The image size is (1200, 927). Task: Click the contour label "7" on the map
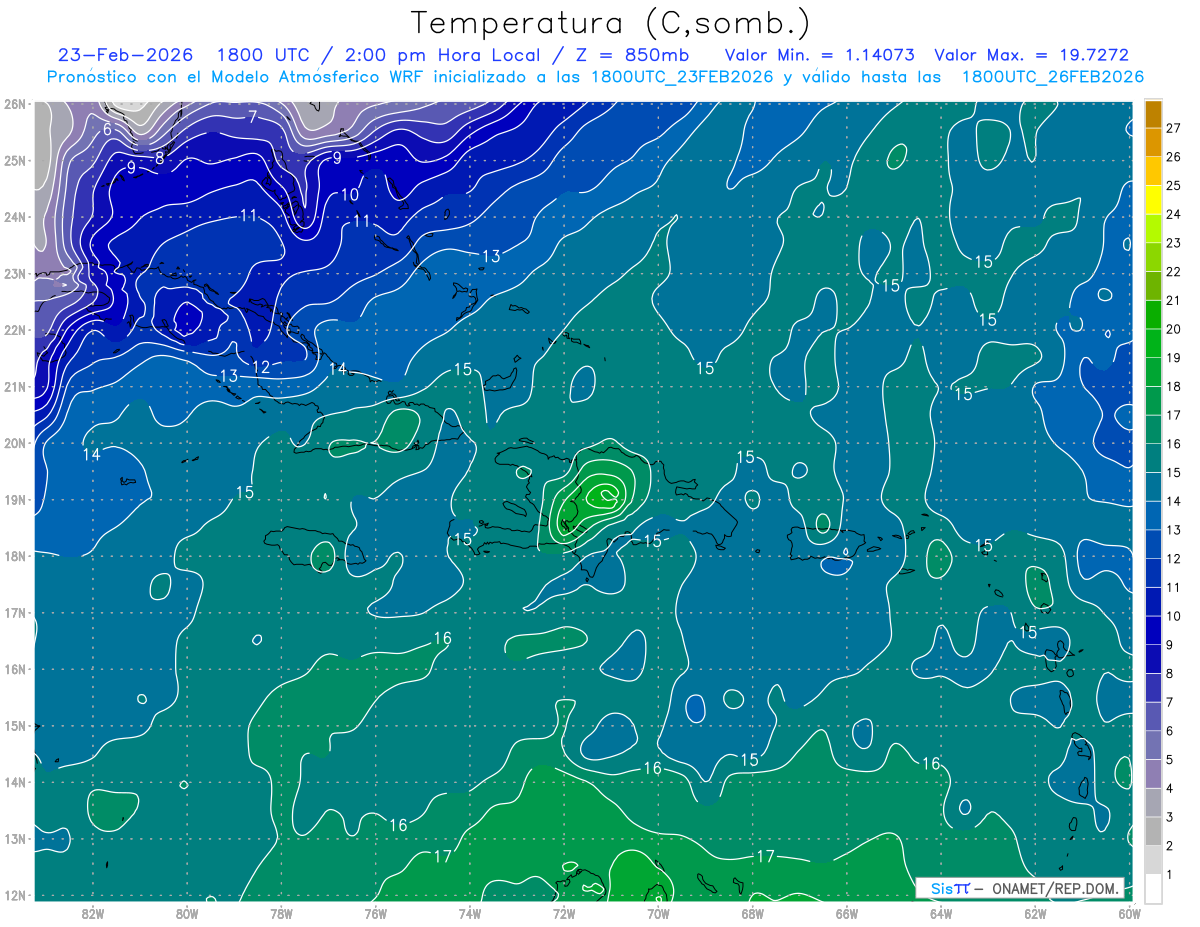tap(253, 117)
